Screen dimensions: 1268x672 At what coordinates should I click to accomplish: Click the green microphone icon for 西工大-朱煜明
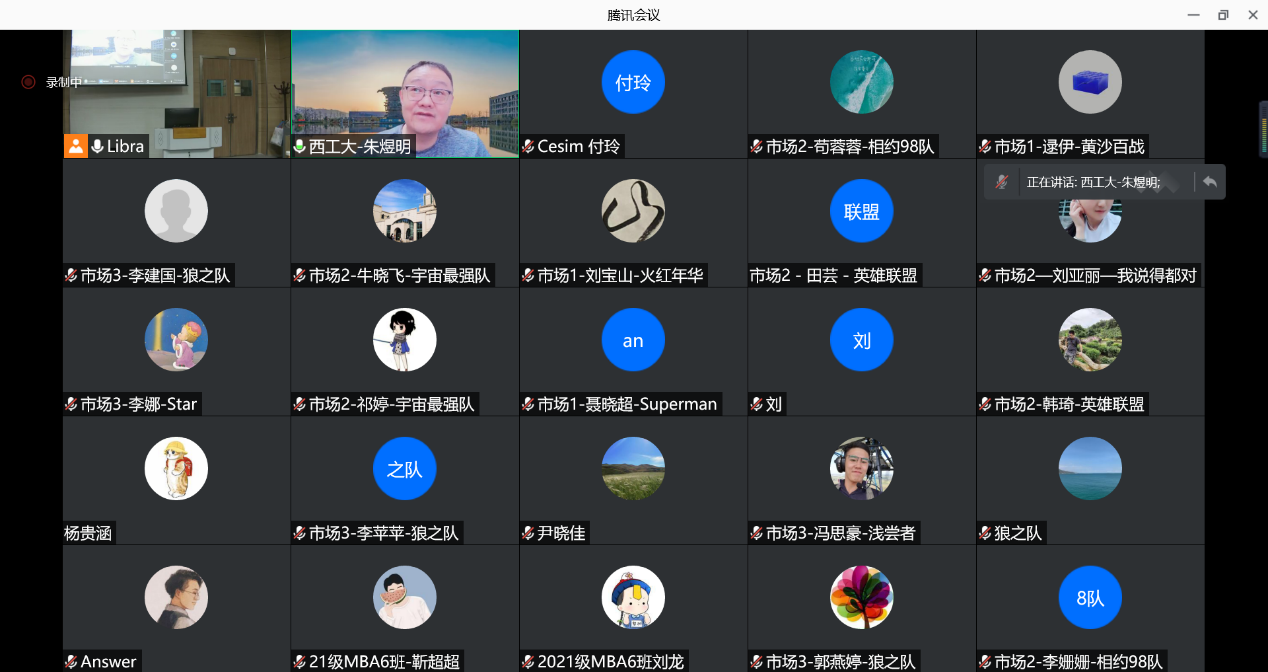coord(299,147)
